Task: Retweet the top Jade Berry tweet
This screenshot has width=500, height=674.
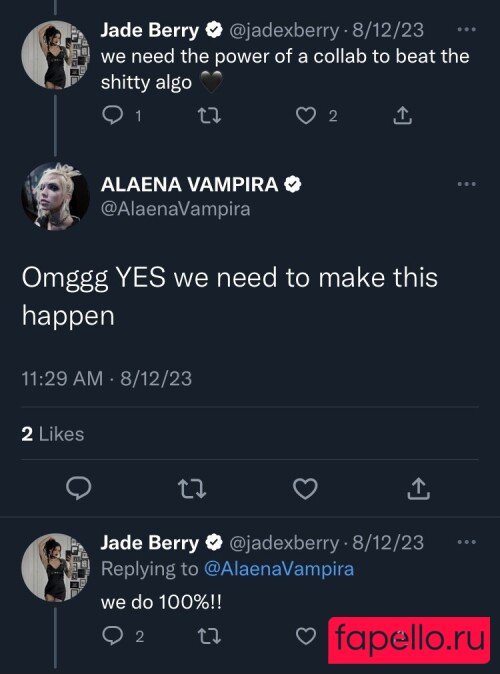Action: [209, 116]
